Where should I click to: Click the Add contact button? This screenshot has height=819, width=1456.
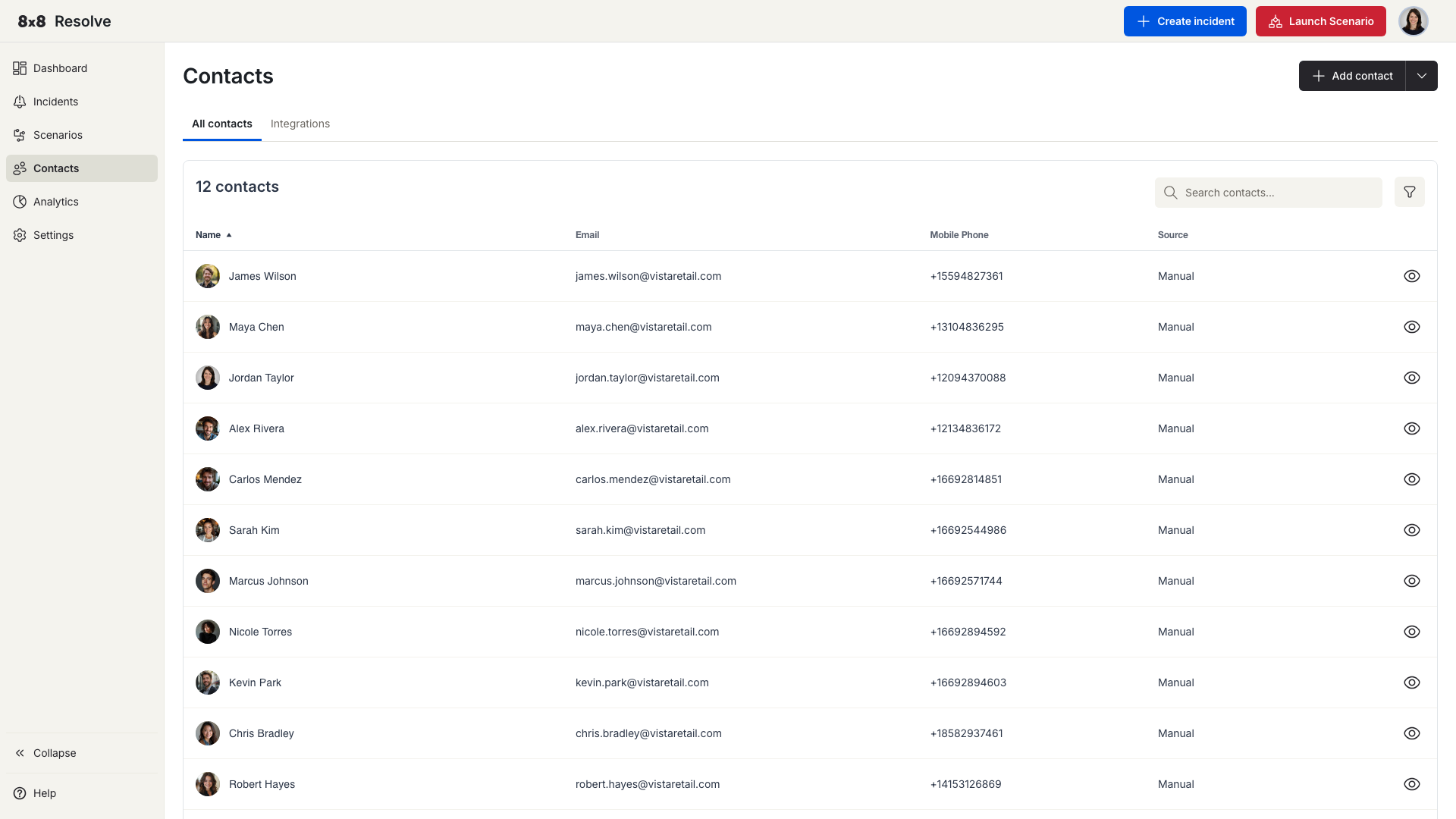[x=1352, y=76]
